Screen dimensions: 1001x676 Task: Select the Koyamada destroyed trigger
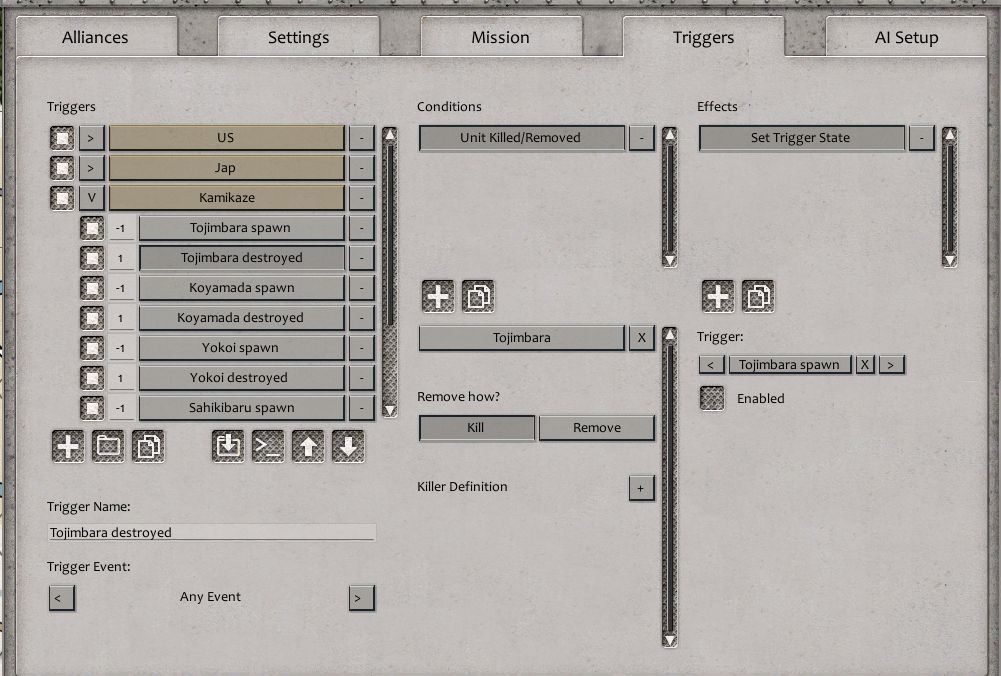241,318
